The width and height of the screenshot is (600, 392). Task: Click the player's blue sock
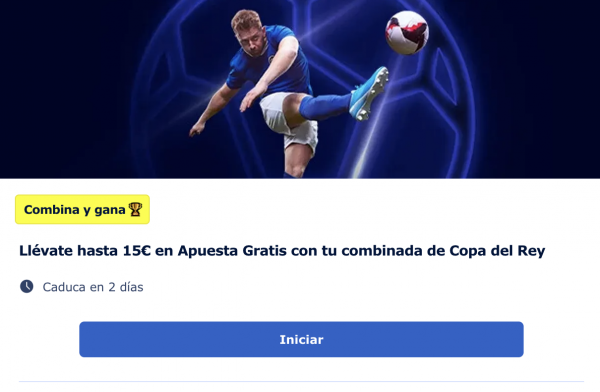(324, 106)
